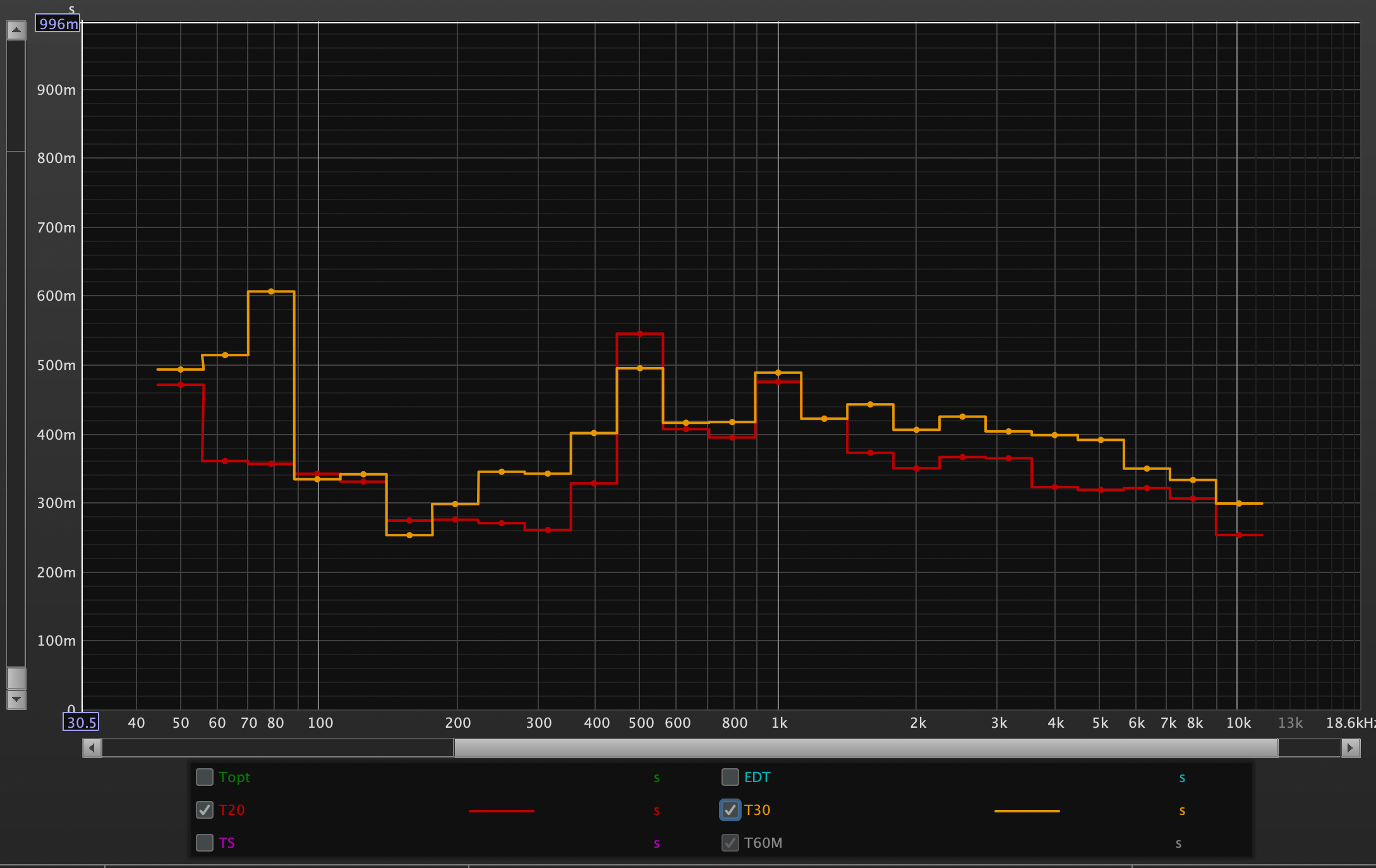Uncheck the T30 curve checkbox
1376x868 pixels.
click(730, 810)
